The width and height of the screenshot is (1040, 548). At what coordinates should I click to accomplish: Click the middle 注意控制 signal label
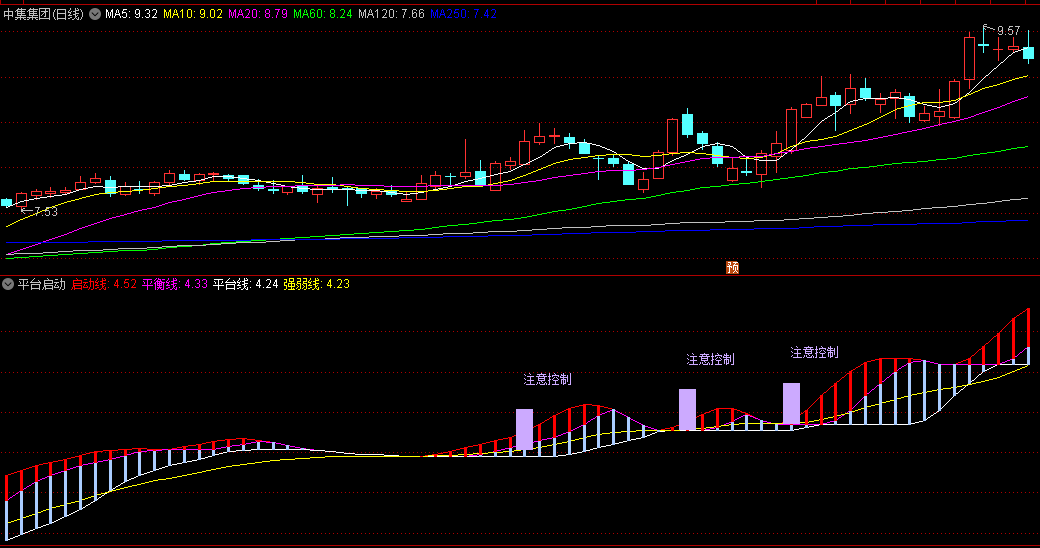710,360
